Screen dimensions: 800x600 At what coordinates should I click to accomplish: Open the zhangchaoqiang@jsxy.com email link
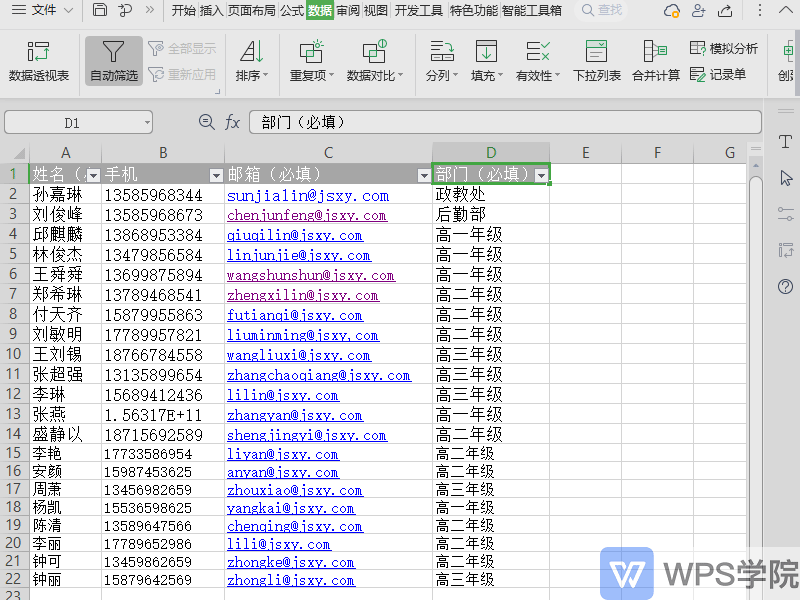pyautogui.click(x=319, y=376)
